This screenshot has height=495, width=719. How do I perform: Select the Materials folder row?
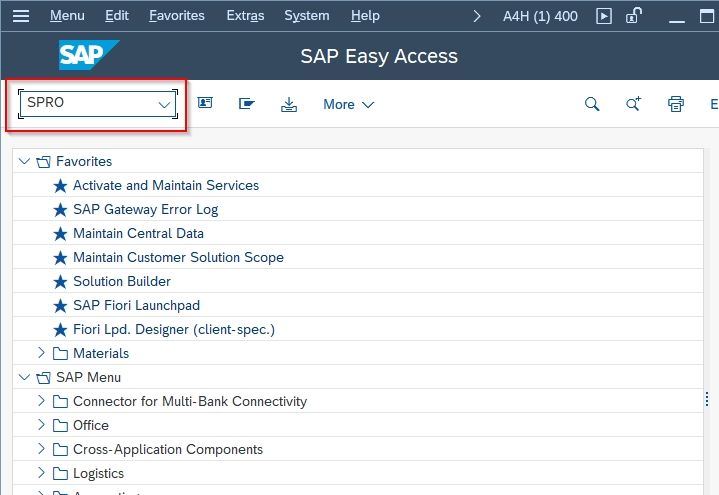click(358, 353)
